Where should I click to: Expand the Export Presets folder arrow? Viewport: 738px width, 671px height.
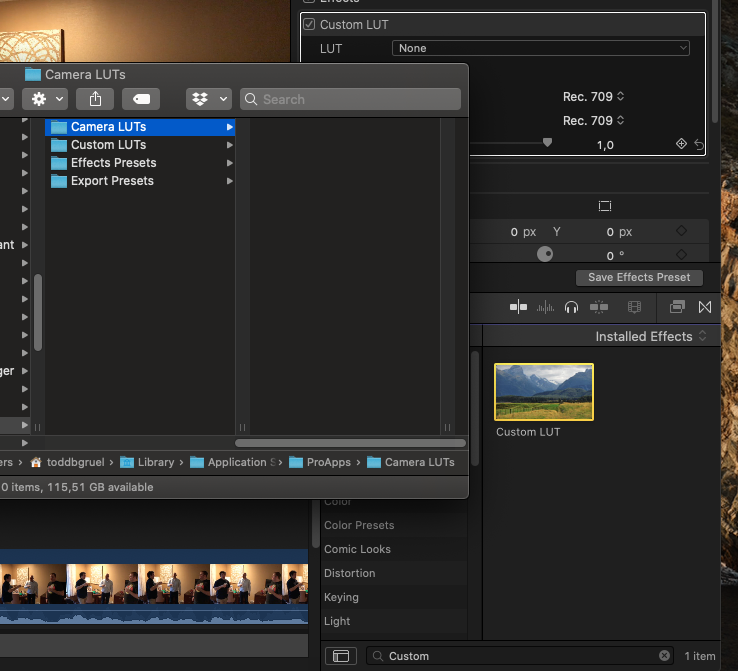pos(230,181)
